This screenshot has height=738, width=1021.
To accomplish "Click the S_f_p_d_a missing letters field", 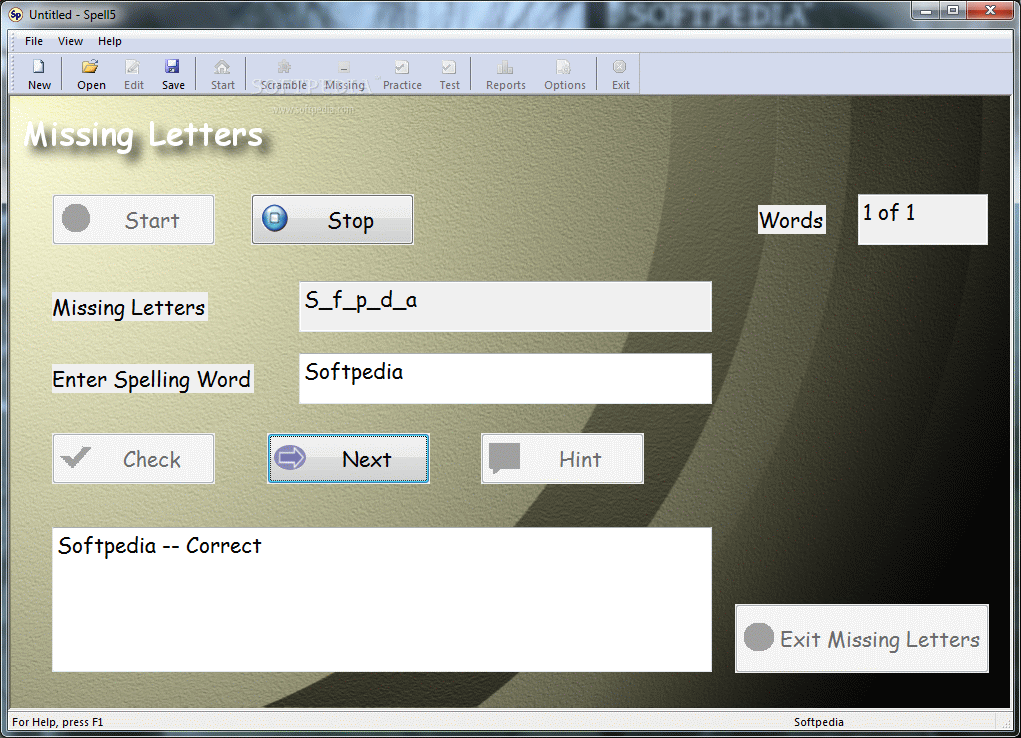I will pos(505,307).
